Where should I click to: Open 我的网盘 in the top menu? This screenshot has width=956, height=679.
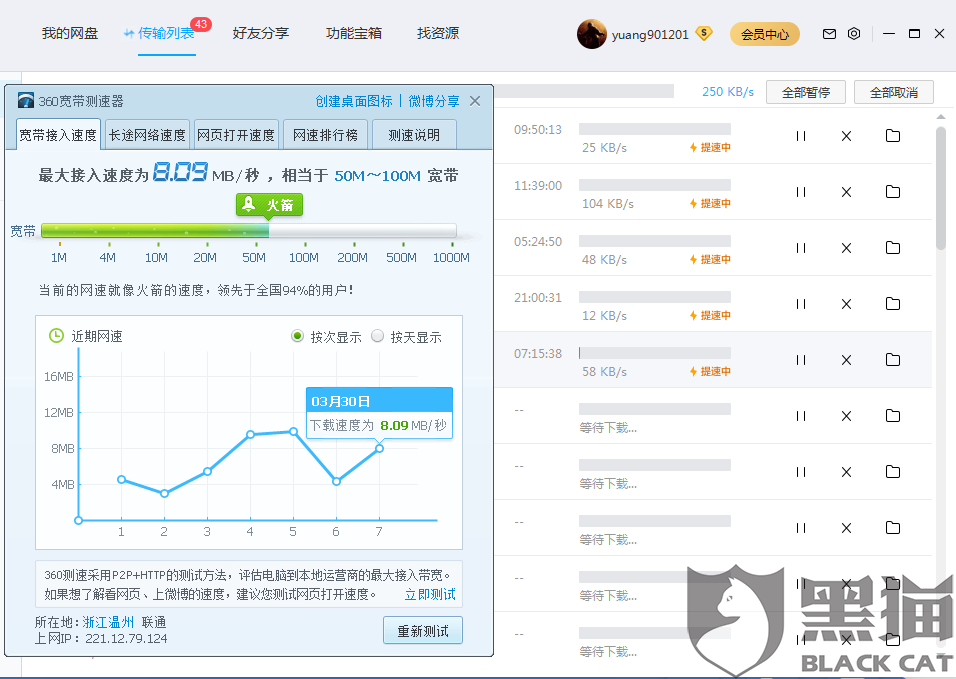70,34
